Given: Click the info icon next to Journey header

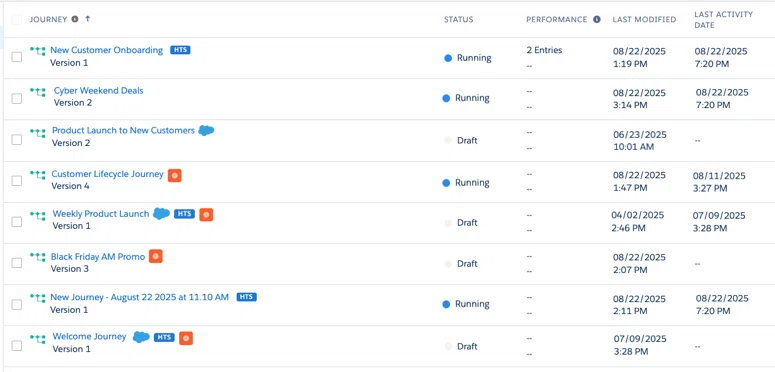Looking at the screenshot, I should pyautogui.click(x=75, y=19).
